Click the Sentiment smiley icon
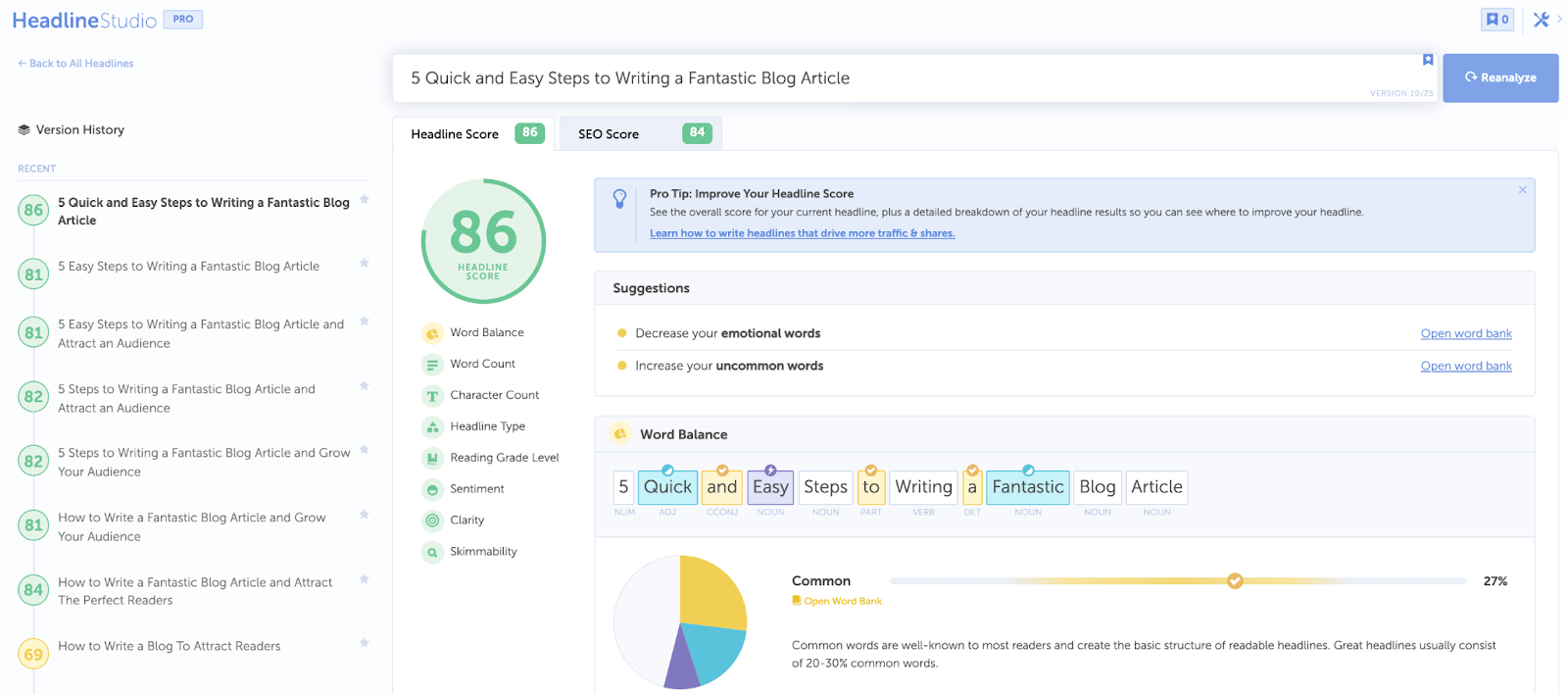 point(432,489)
